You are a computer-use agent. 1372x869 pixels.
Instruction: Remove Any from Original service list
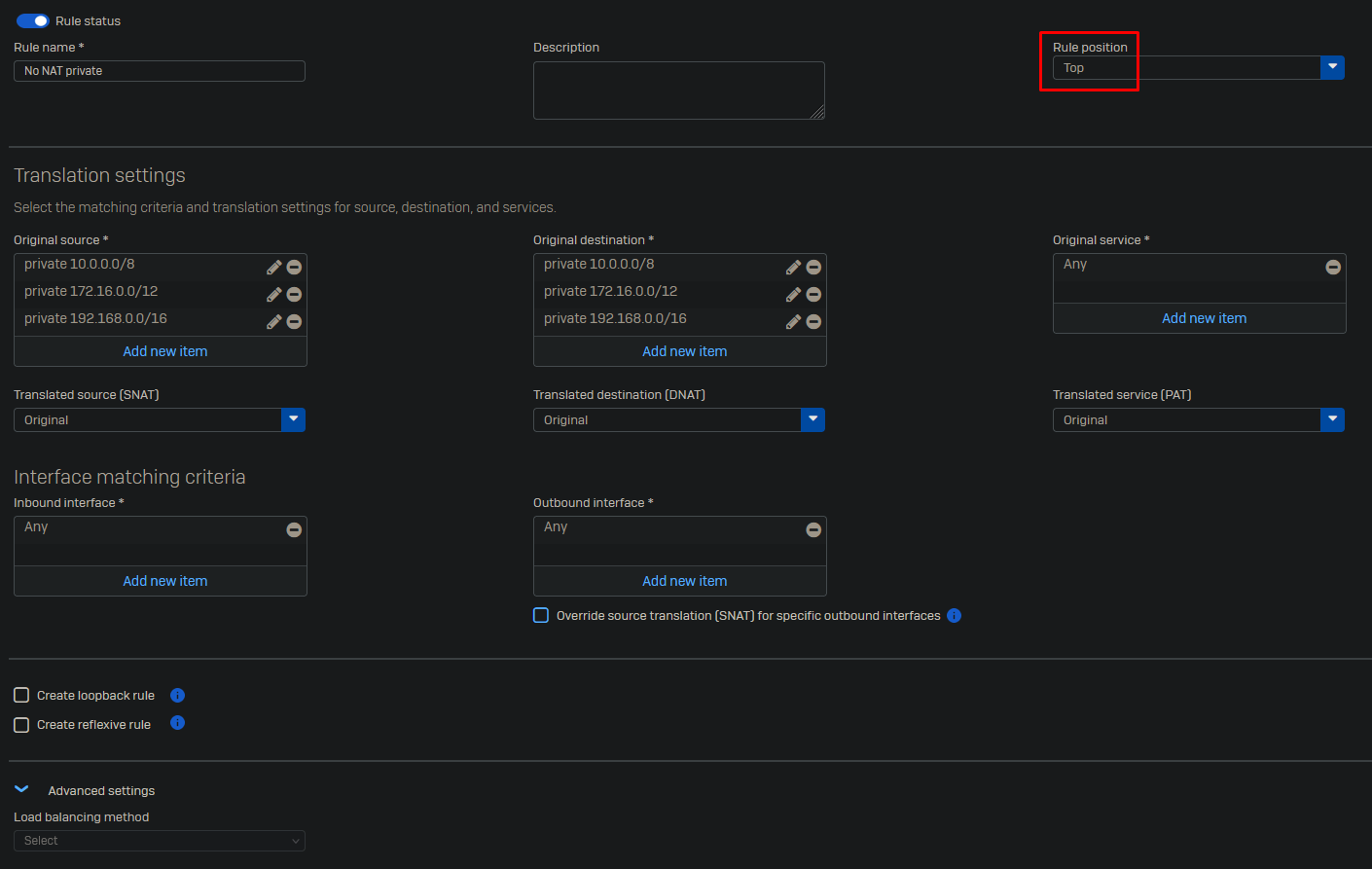1333,267
